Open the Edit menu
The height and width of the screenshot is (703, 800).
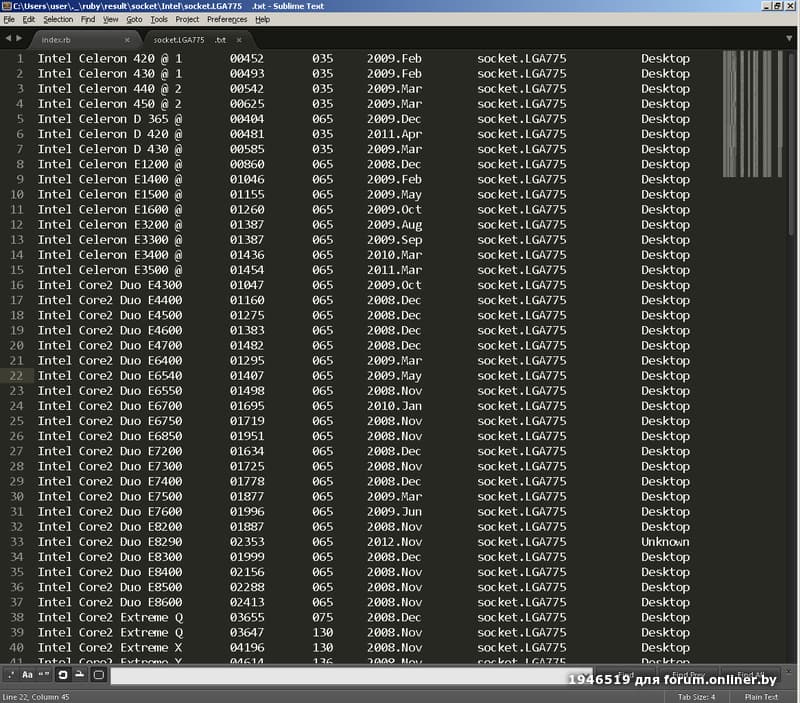click(x=29, y=19)
